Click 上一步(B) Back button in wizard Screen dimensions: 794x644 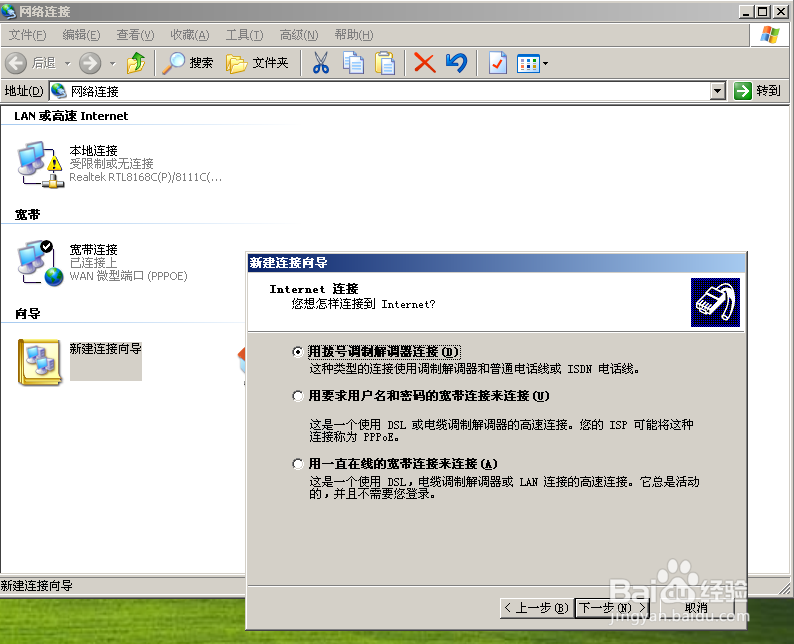pos(536,608)
